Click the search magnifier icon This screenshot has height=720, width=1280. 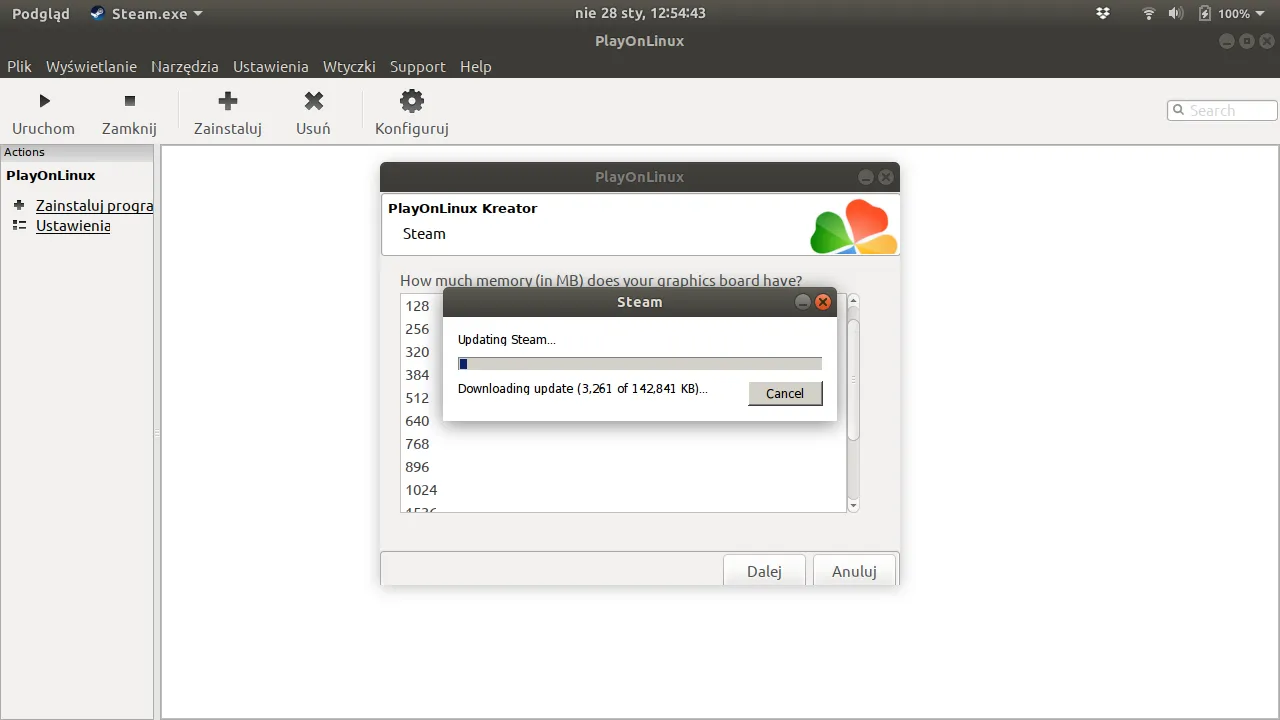1179,110
